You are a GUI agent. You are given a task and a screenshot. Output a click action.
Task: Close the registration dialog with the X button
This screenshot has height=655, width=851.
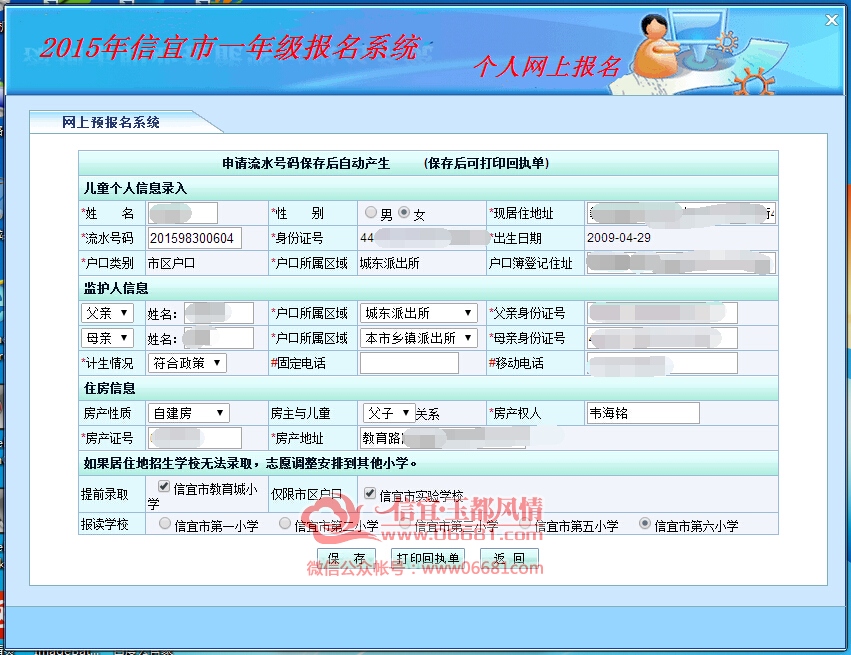click(831, 20)
